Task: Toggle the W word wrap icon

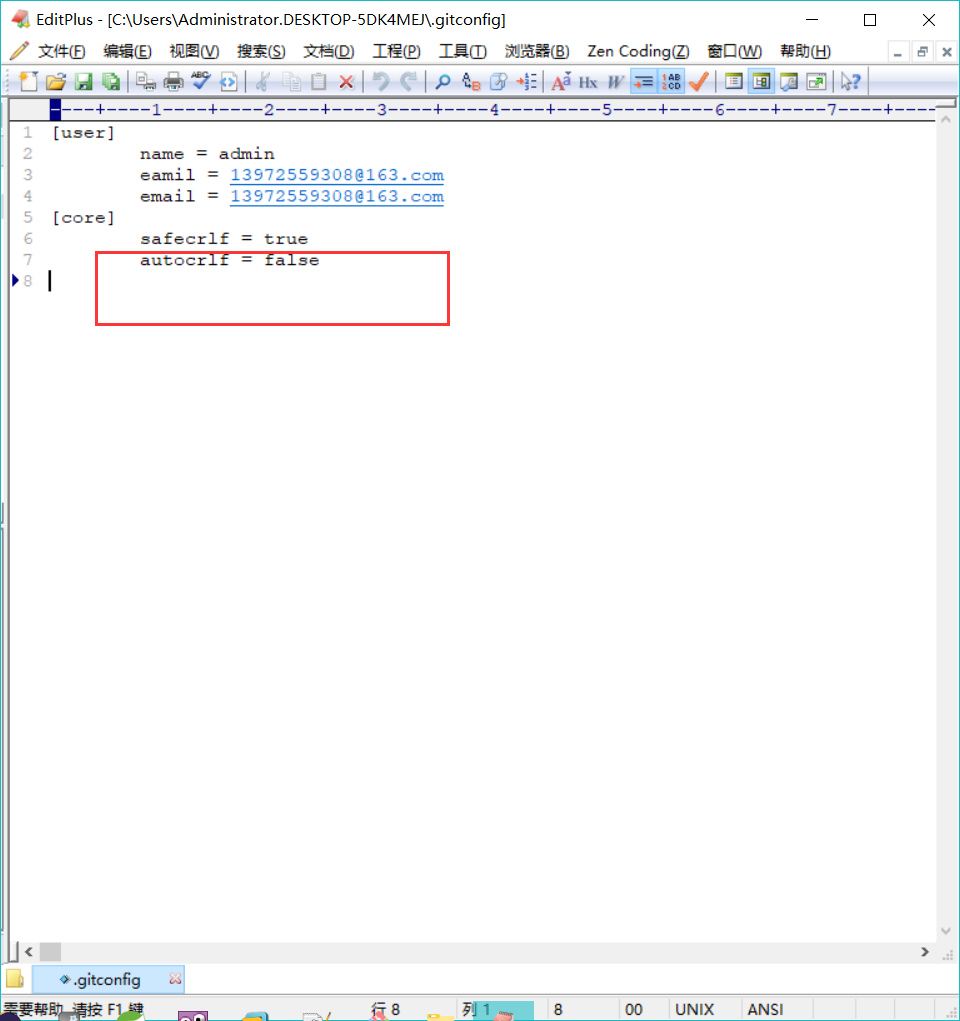Action: pyautogui.click(x=615, y=81)
